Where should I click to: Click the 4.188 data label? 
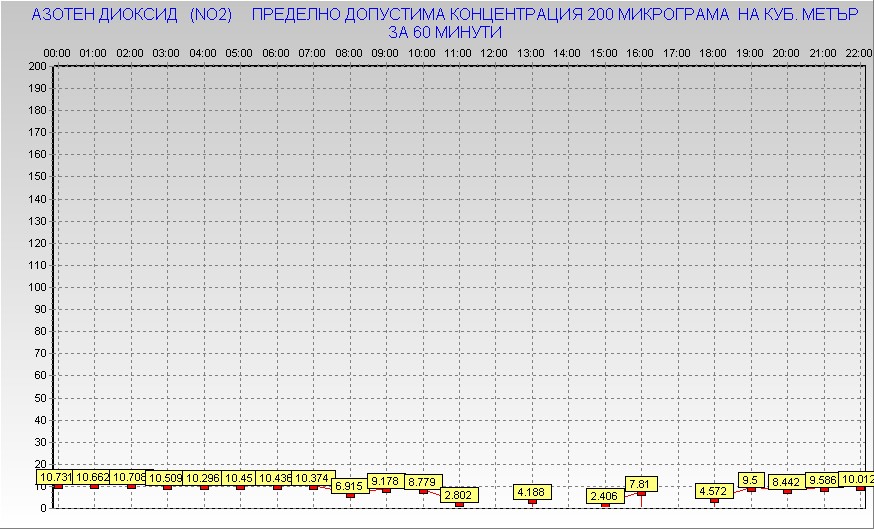click(x=532, y=492)
